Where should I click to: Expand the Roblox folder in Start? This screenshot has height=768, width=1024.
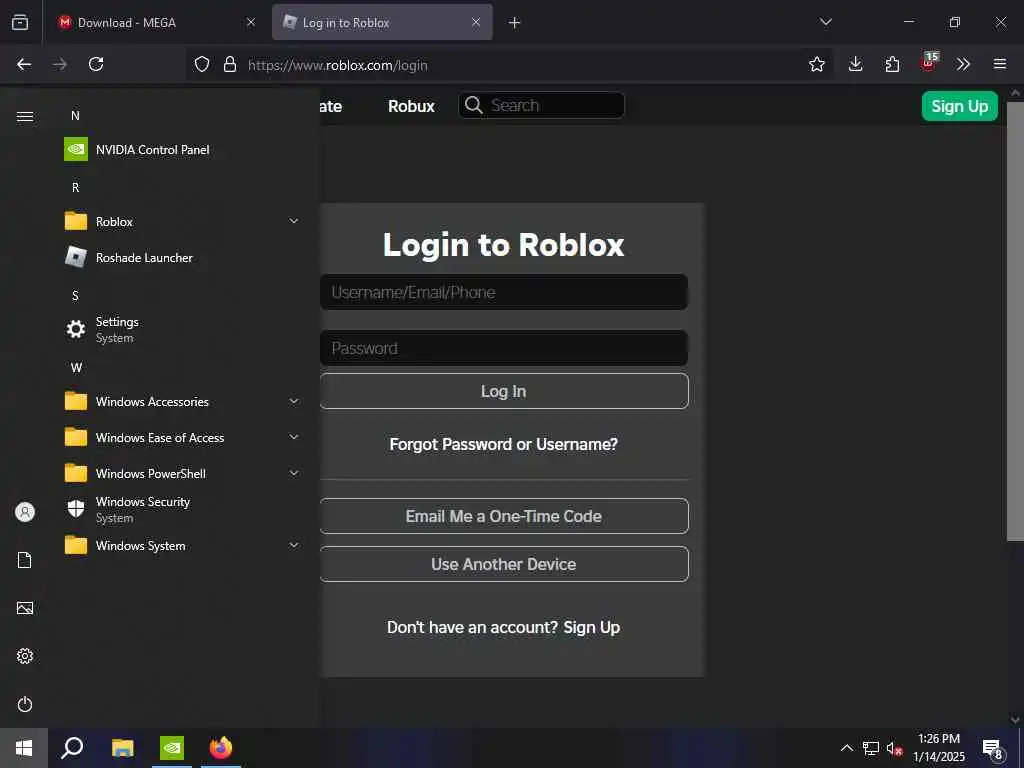pos(294,221)
